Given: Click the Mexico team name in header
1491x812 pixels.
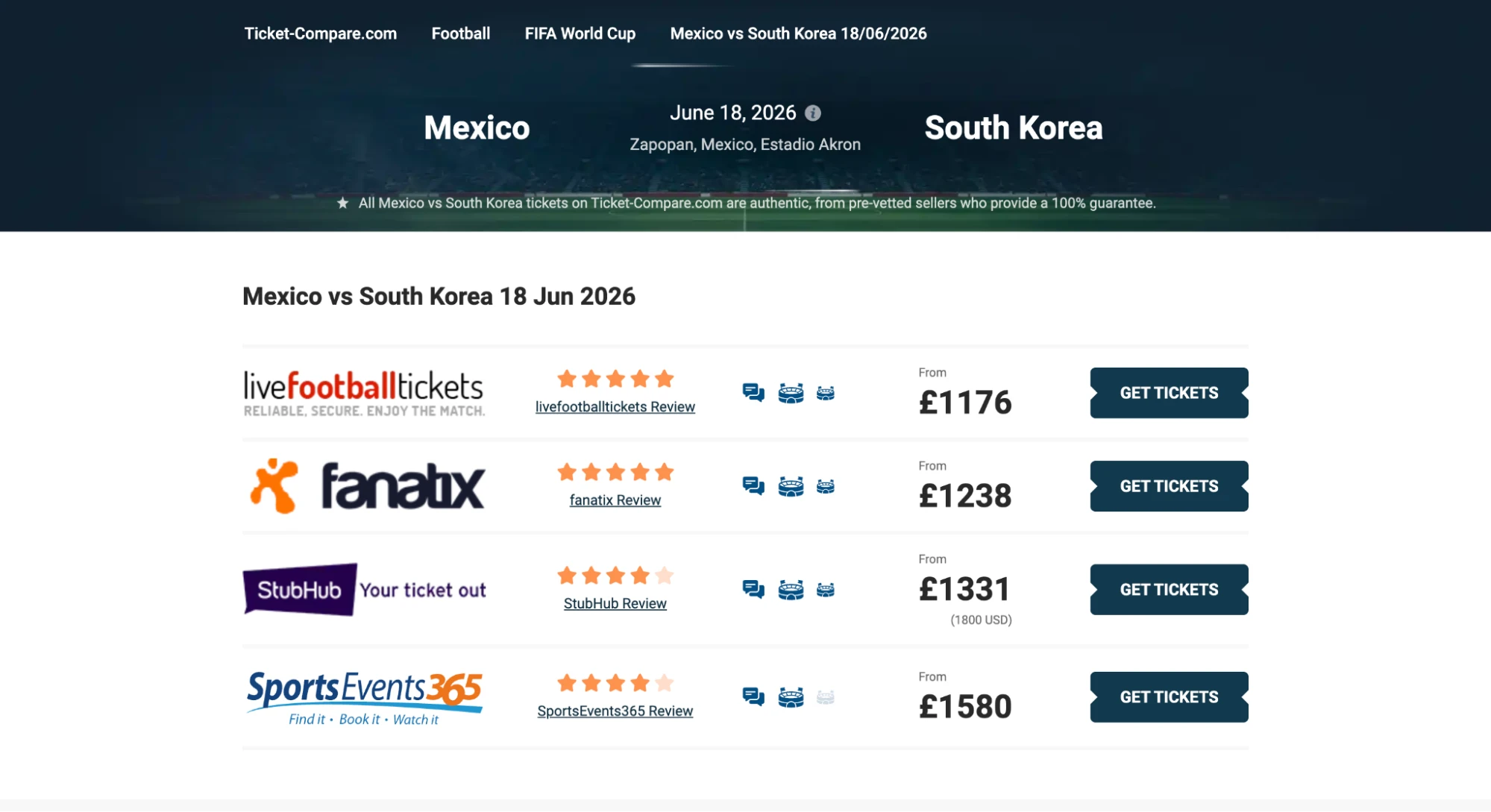Looking at the screenshot, I should pyautogui.click(x=477, y=128).
